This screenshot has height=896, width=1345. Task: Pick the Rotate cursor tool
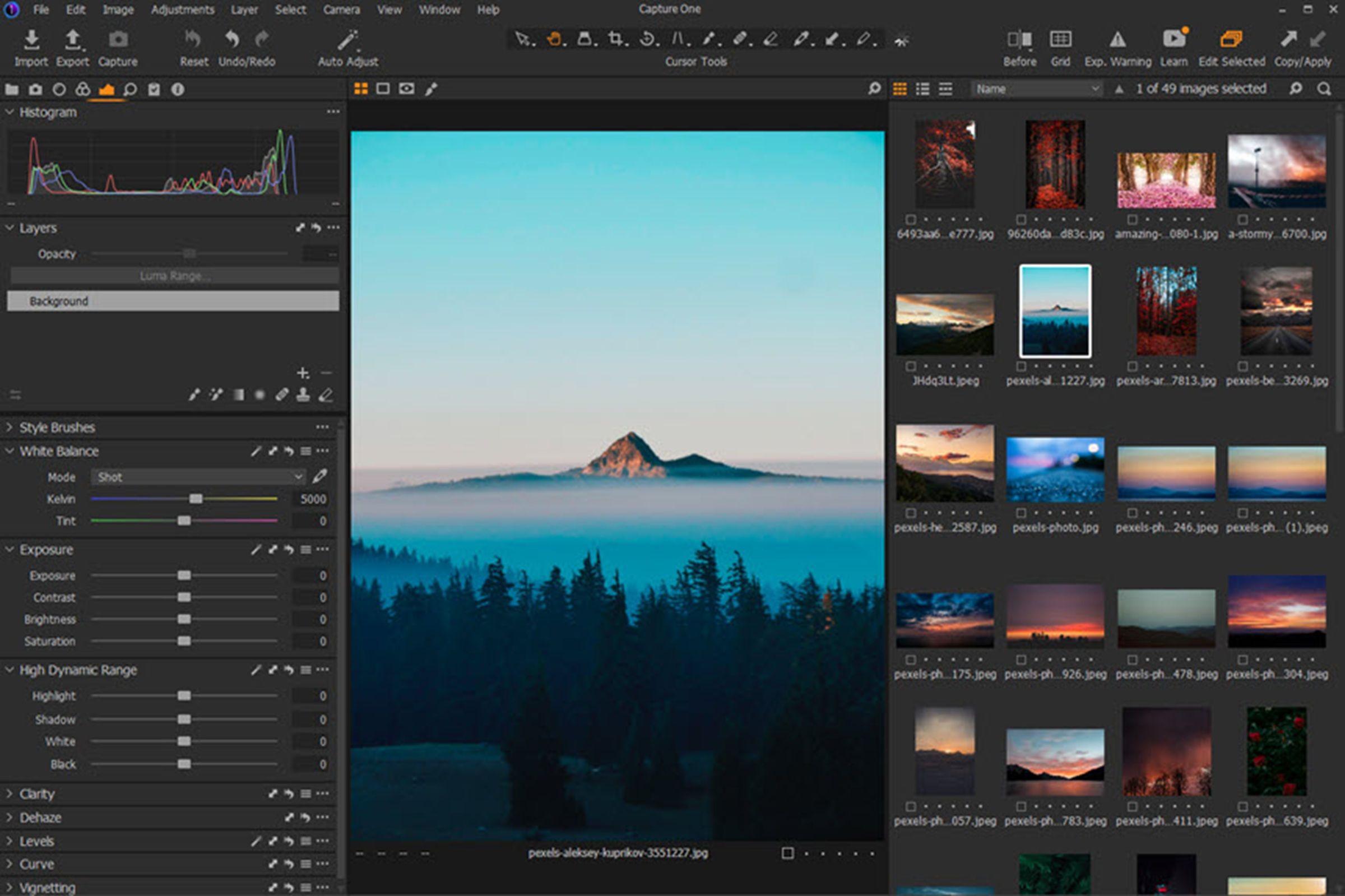pyautogui.click(x=647, y=39)
